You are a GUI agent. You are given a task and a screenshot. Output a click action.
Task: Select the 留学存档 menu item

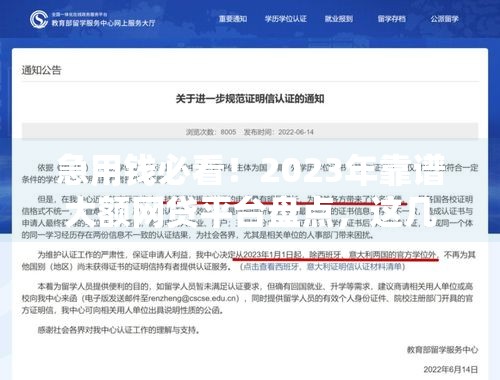(392, 19)
